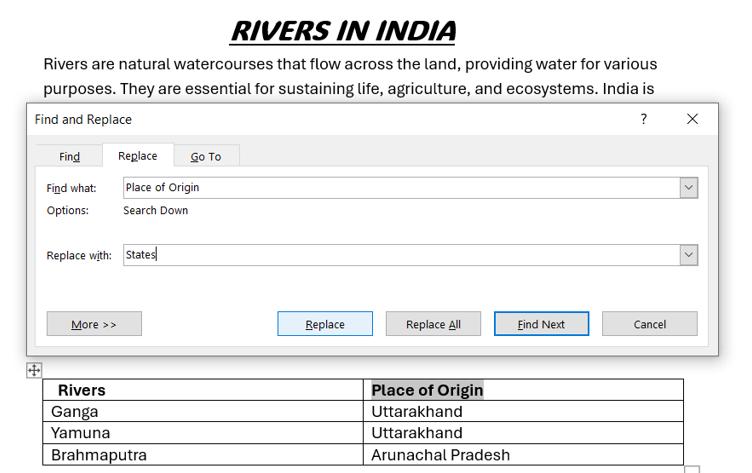Click the Rivers table header cell

pyautogui.click(x=81, y=390)
